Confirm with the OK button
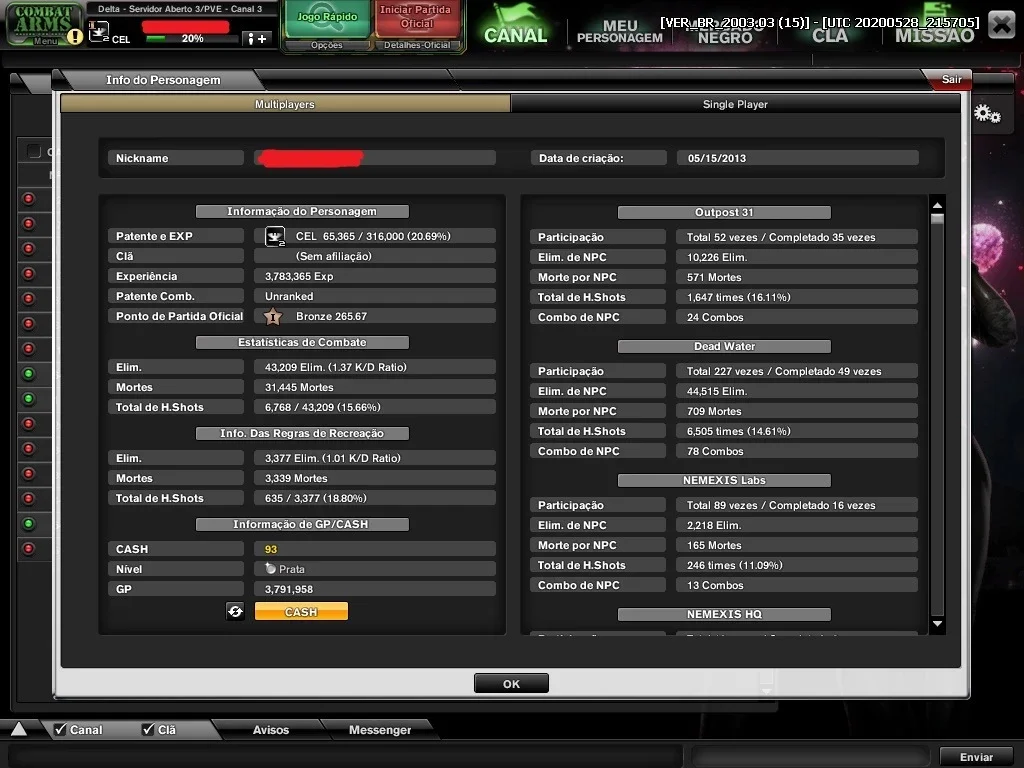This screenshot has width=1024, height=768. click(511, 683)
